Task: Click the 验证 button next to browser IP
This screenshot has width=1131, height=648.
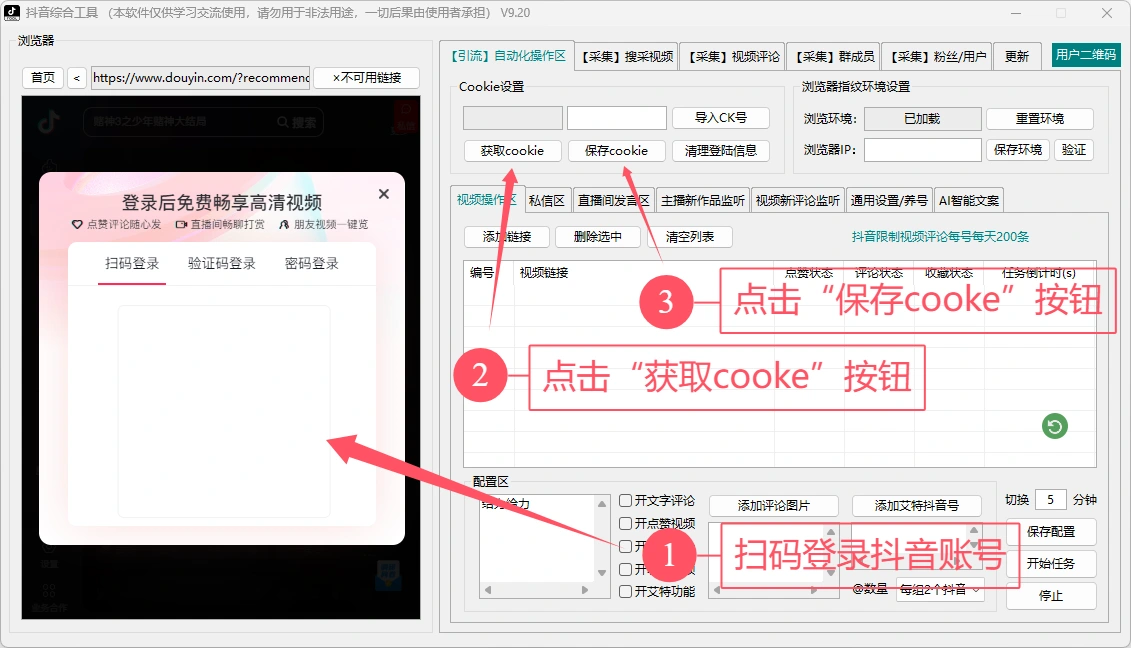Action: tap(1073, 149)
